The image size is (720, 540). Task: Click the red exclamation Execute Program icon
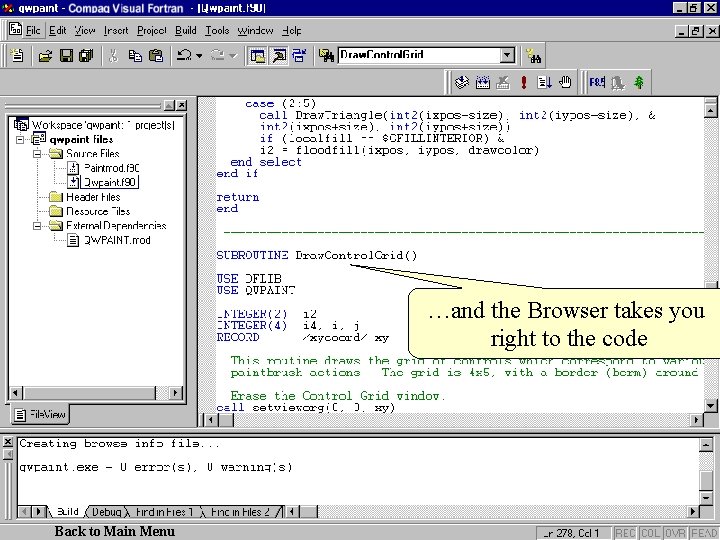click(523, 83)
